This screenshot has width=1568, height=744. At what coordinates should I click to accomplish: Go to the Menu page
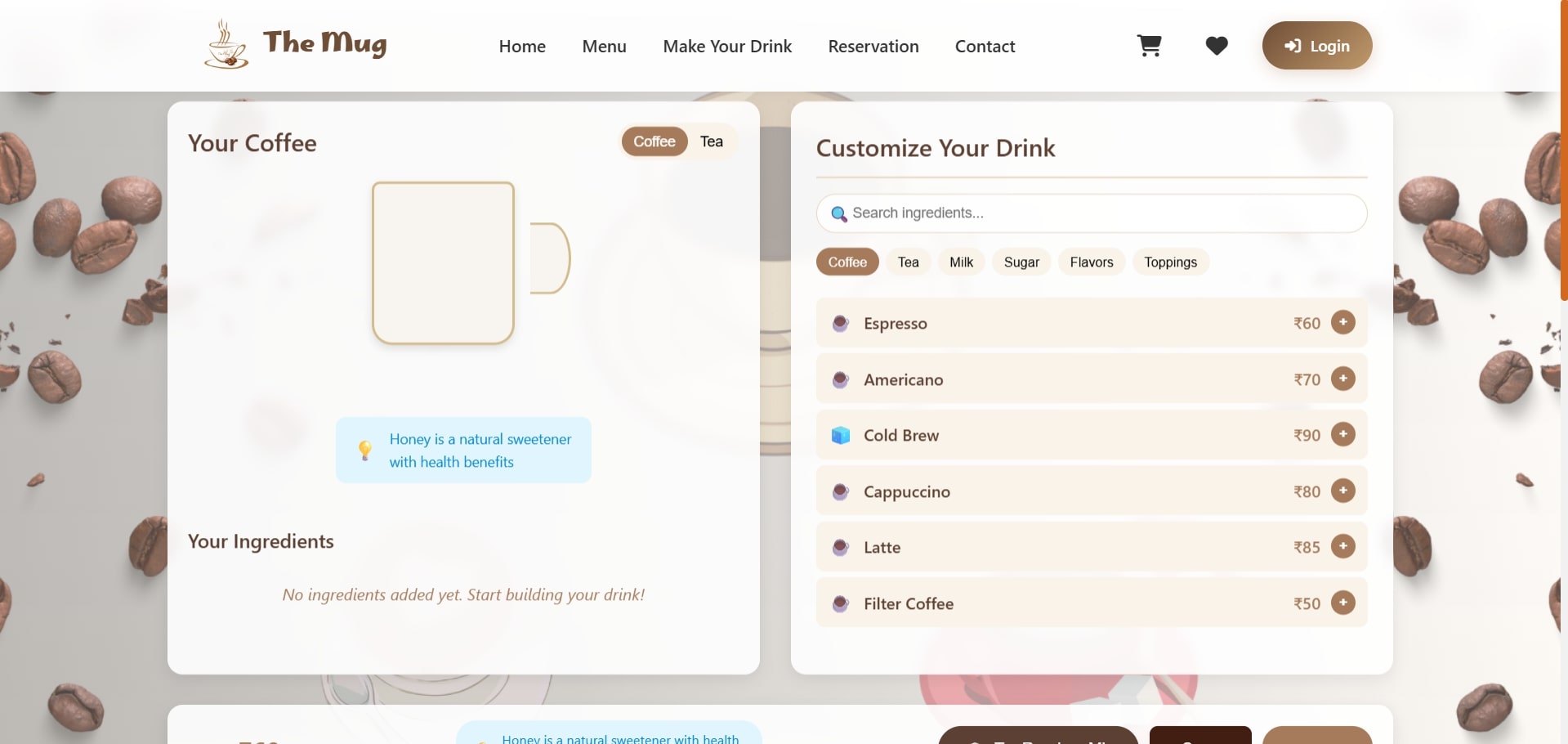click(x=604, y=47)
